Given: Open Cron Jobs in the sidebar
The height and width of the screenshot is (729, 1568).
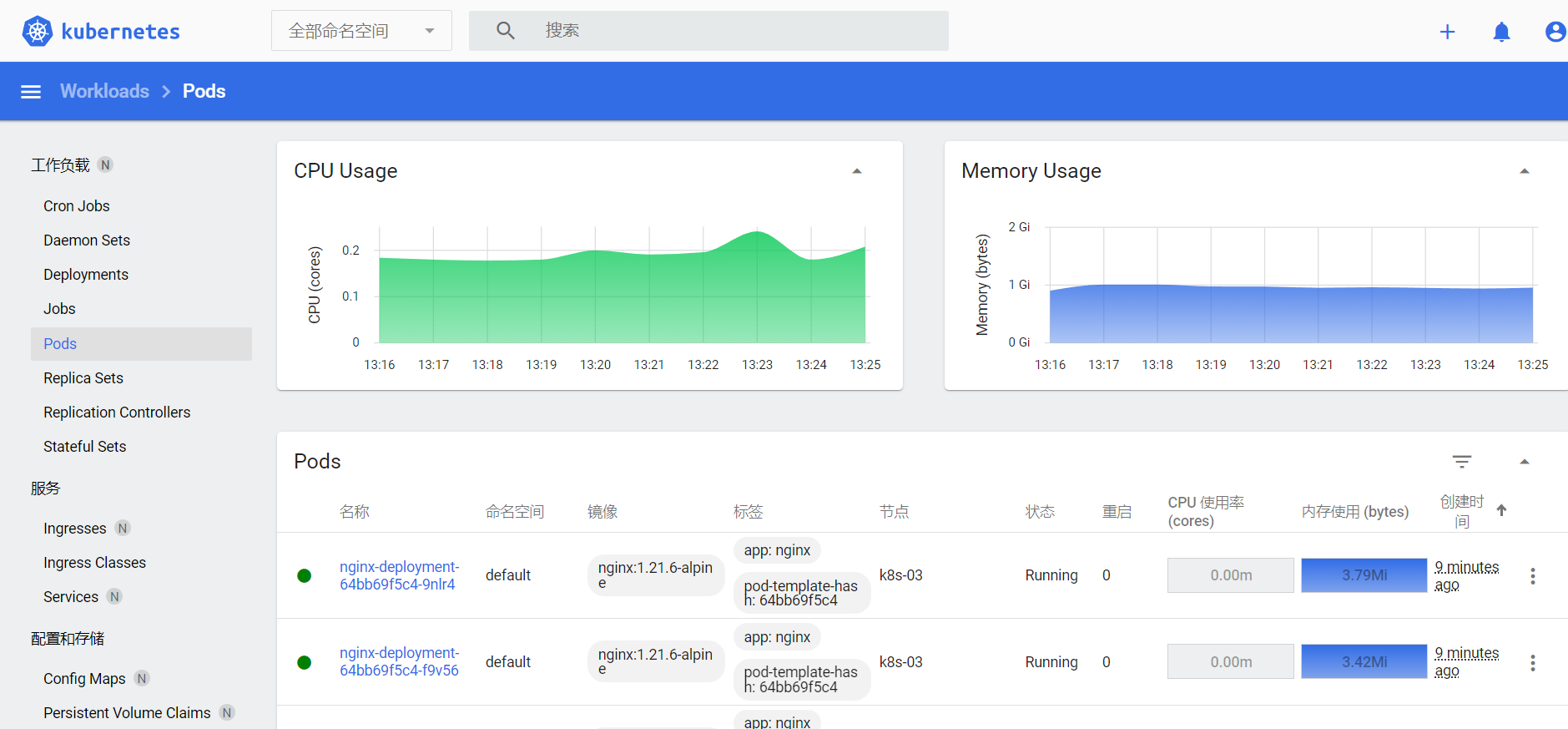Looking at the screenshot, I should (77, 205).
